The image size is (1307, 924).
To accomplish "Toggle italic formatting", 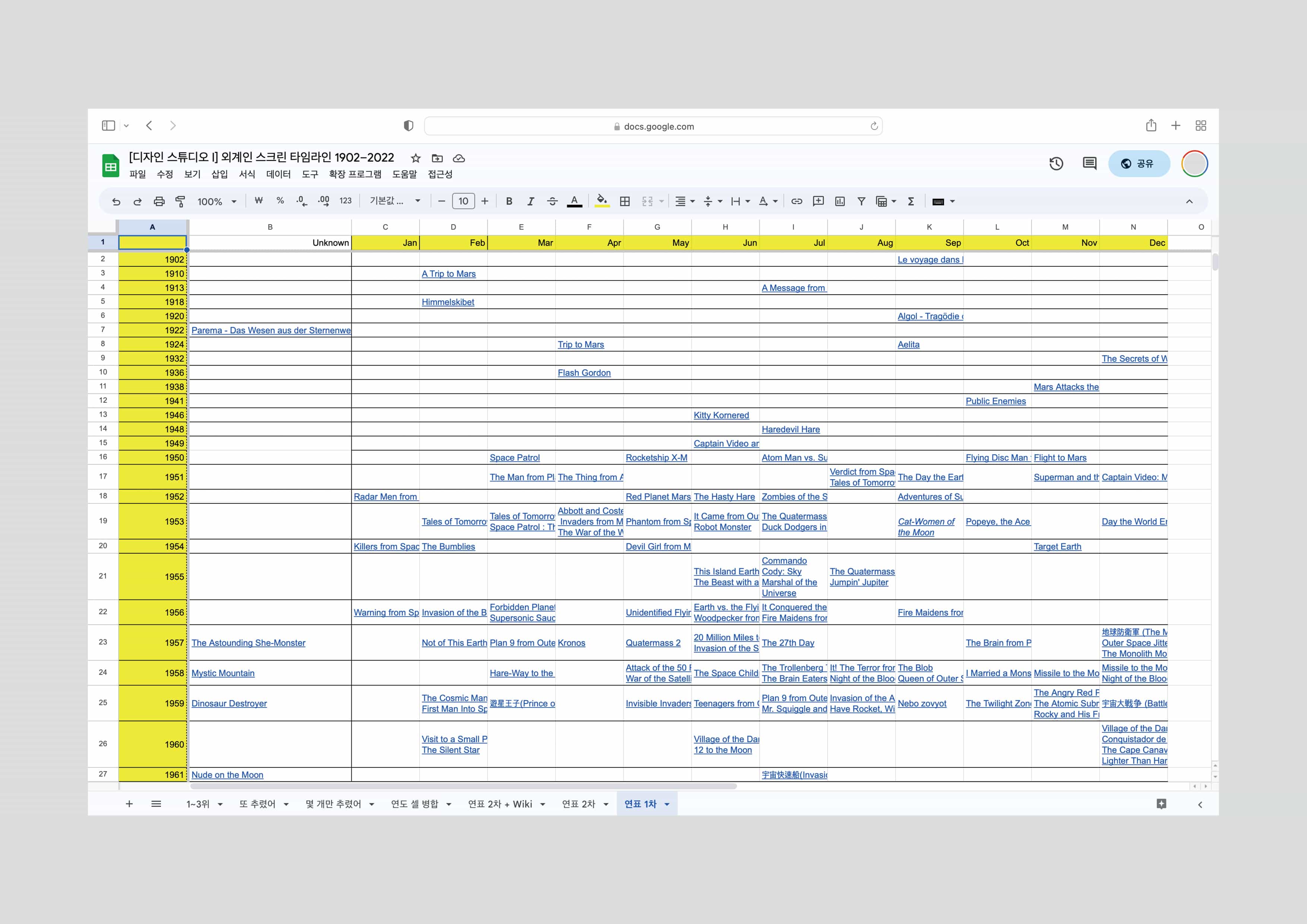I will pyautogui.click(x=531, y=201).
